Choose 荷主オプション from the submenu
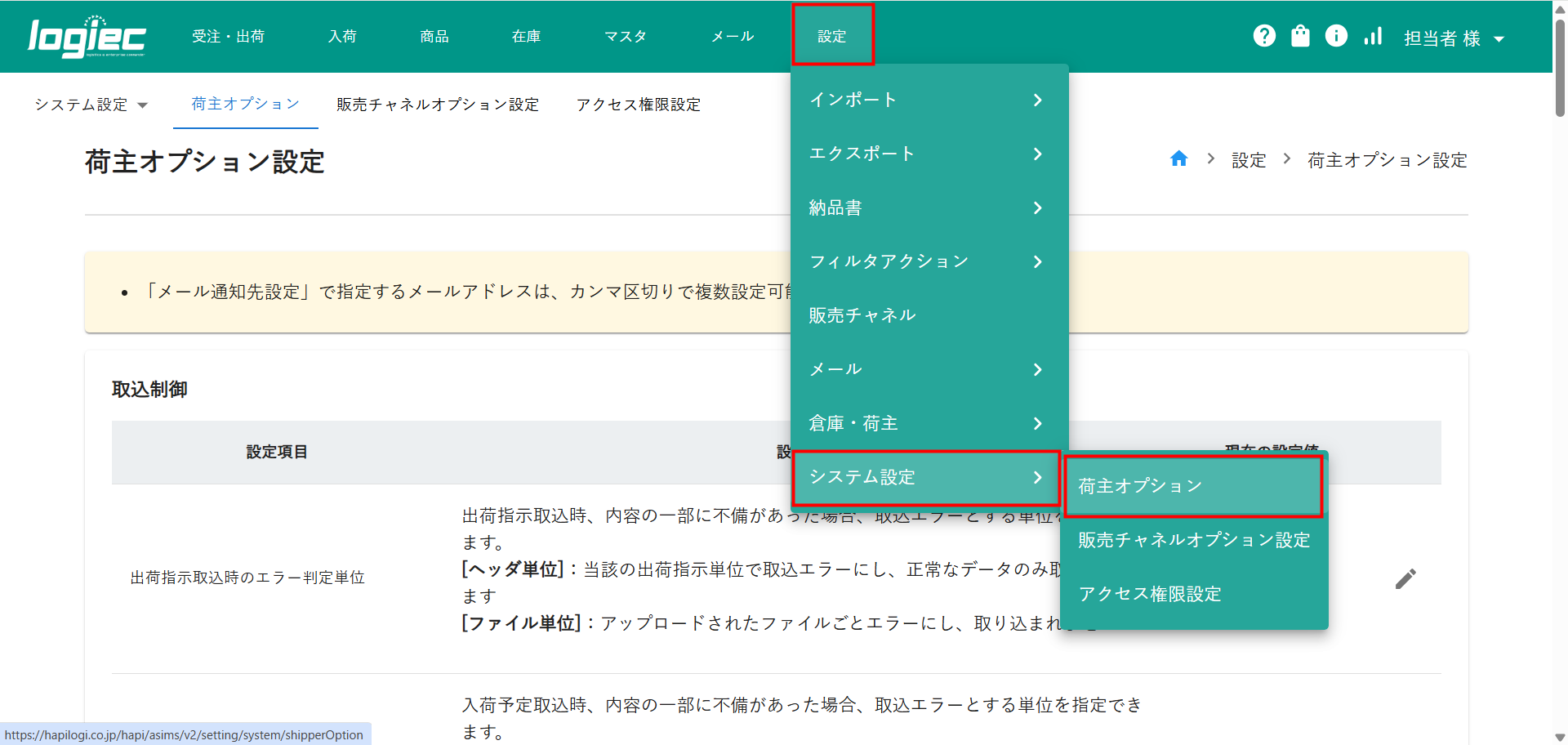 coord(1192,486)
